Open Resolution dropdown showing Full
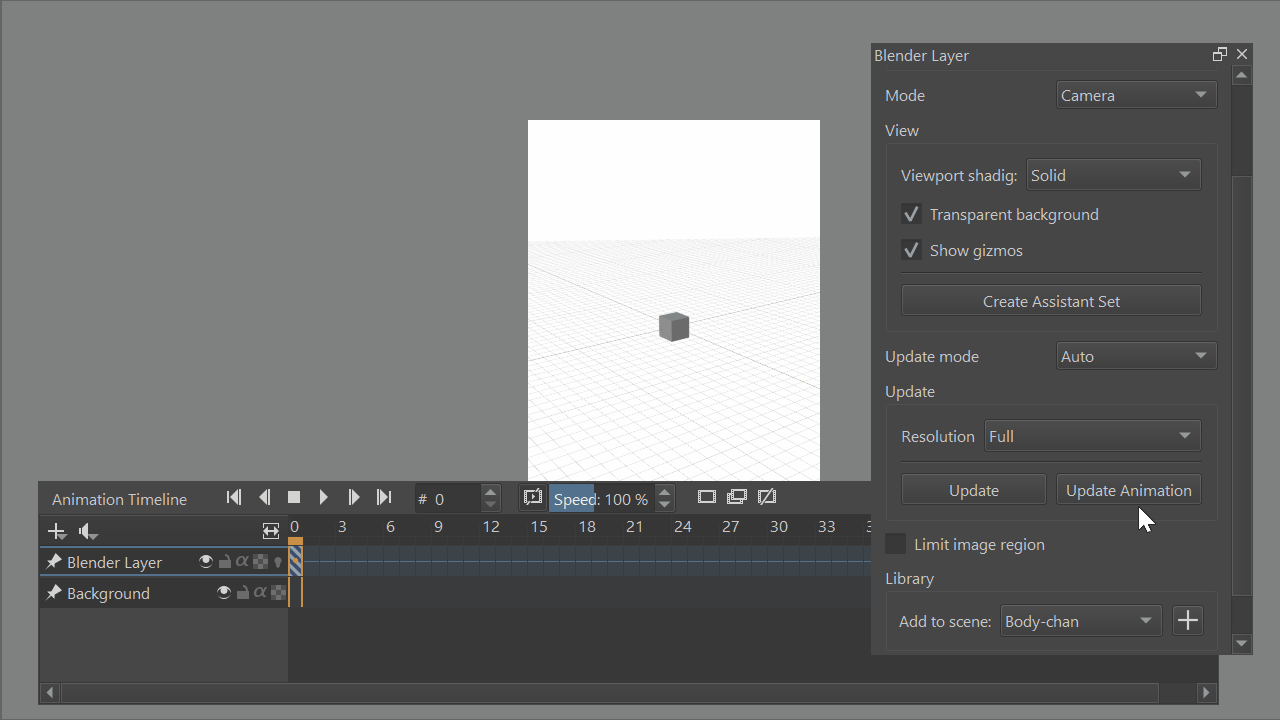This screenshot has width=1280, height=720. (x=1092, y=436)
